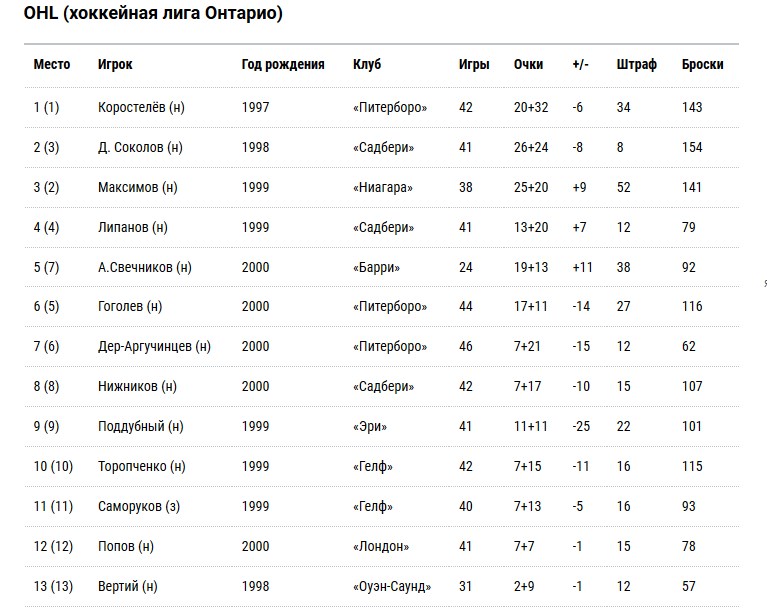The width and height of the screenshot is (767, 611).
Task: Click the Штраф column header
Action: pos(636,64)
